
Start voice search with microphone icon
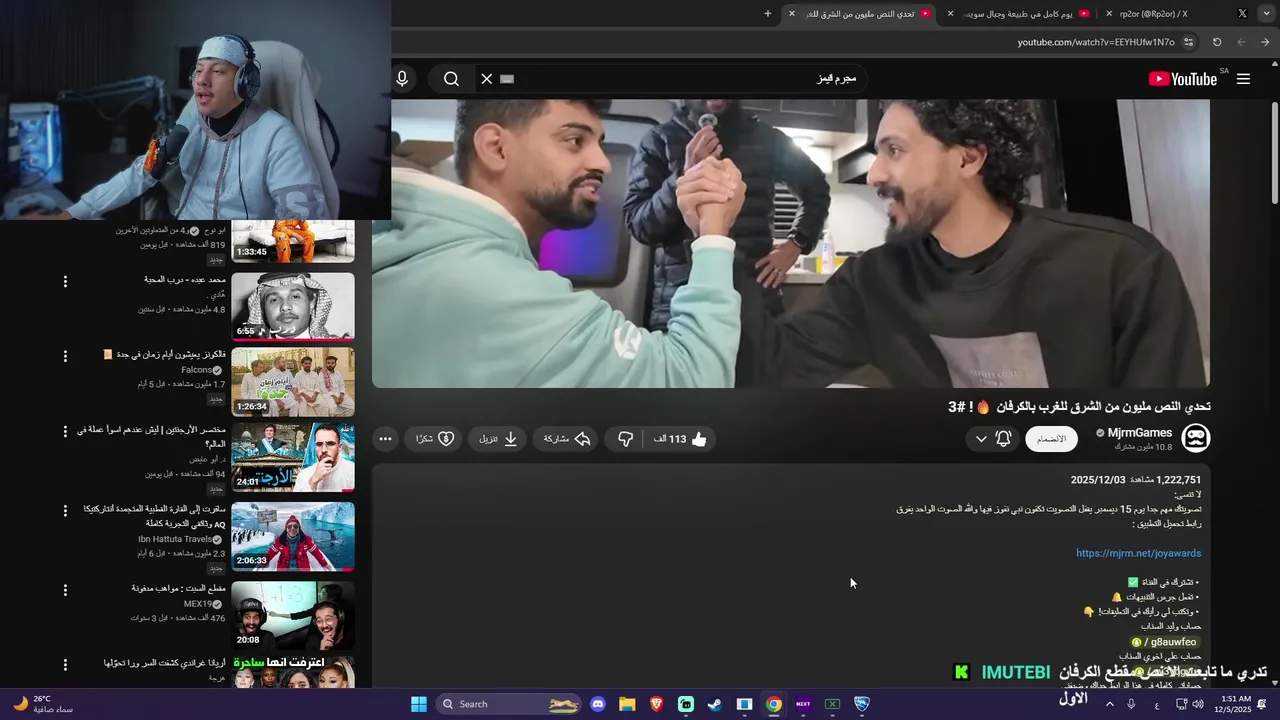(x=402, y=79)
